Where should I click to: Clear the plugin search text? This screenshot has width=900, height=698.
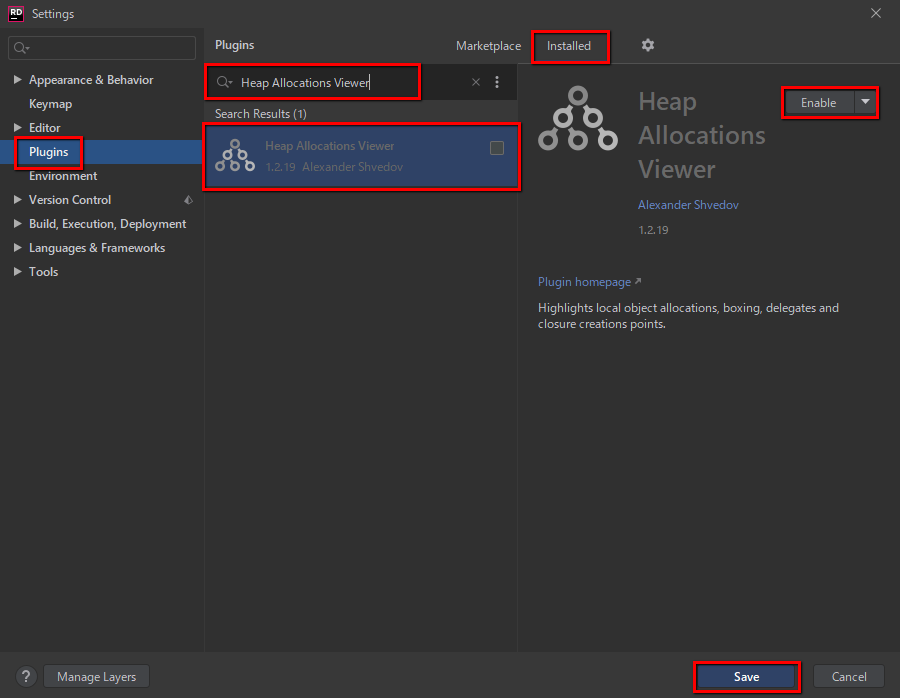(476, 82)
